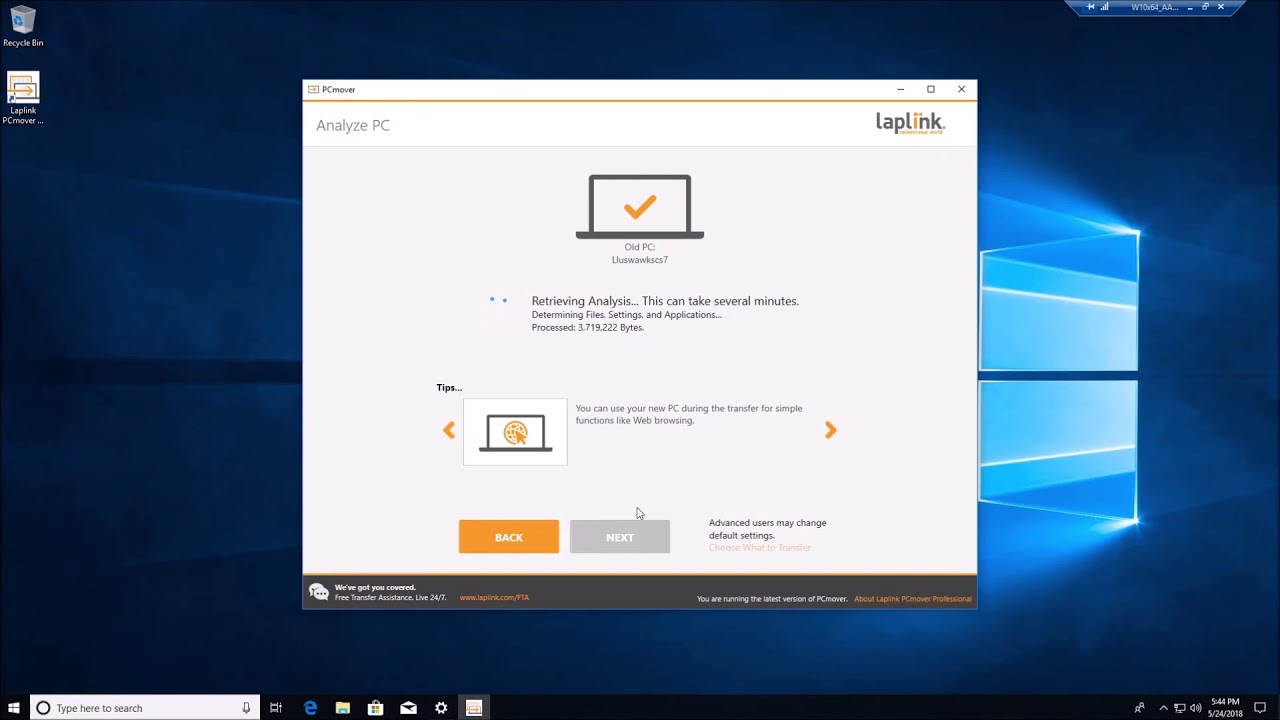1280x720 pixels.
Task: Click the Processed bytes count line
Action: click(588, 328)
